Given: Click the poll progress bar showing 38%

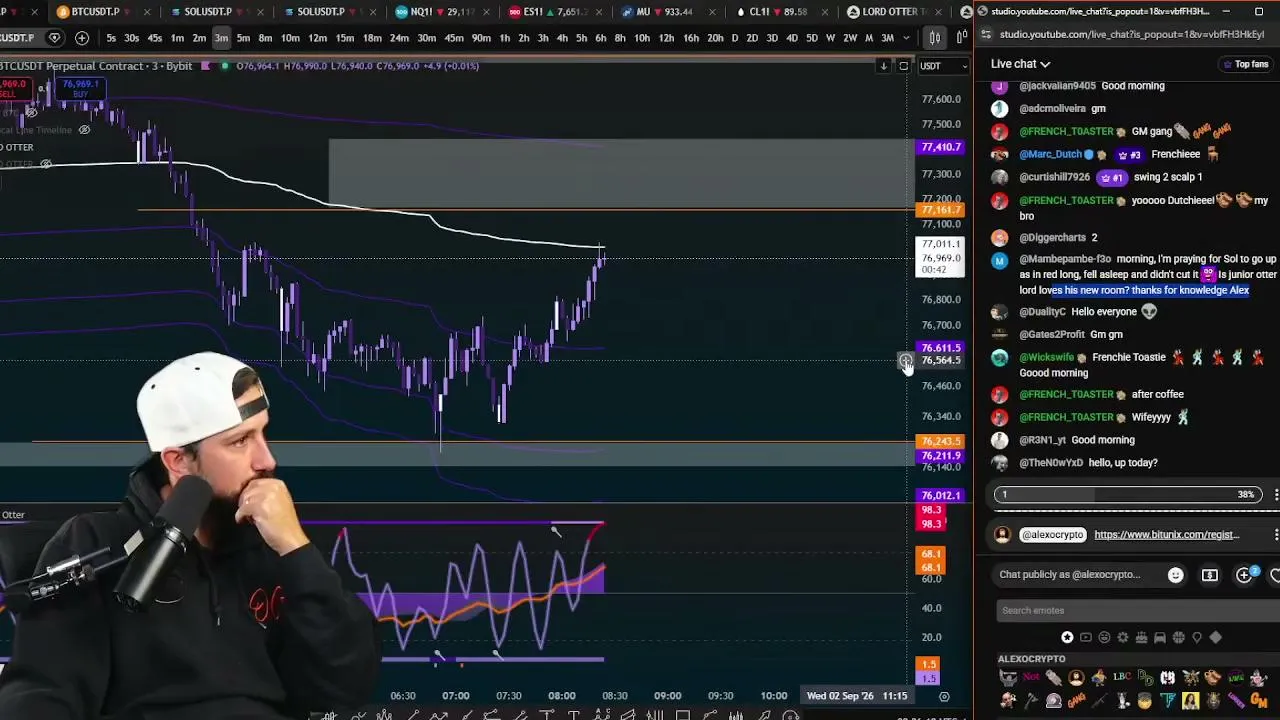Looking at the screenshot, I should tap(1127, 494).
